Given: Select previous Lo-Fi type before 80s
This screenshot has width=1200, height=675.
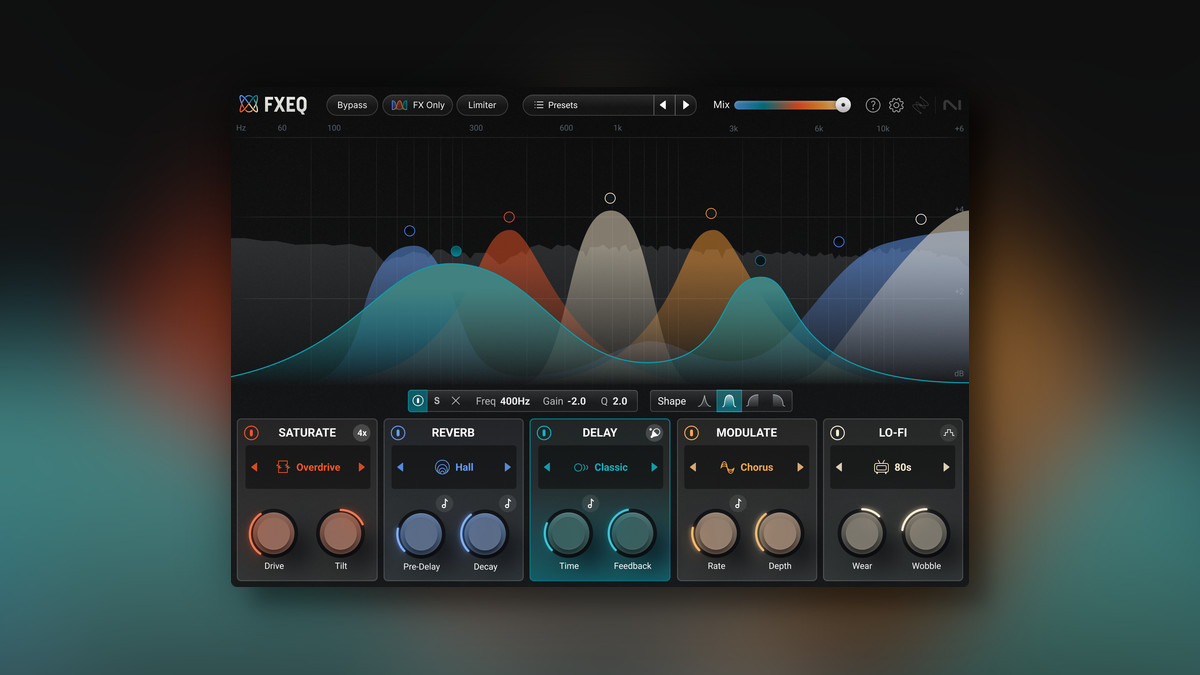Looking at the screenshot, I should tap(839, 467).
